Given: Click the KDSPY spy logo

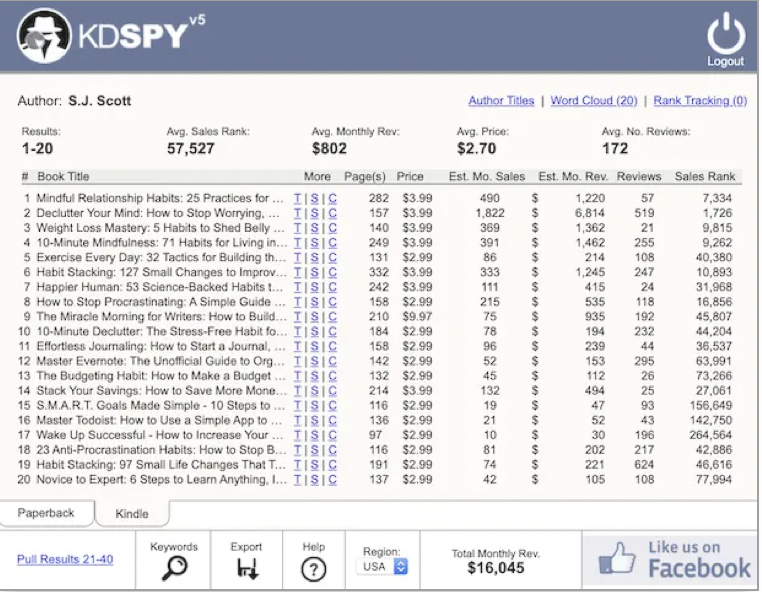Looking at the screenshot, I should (x=44, y=35).
